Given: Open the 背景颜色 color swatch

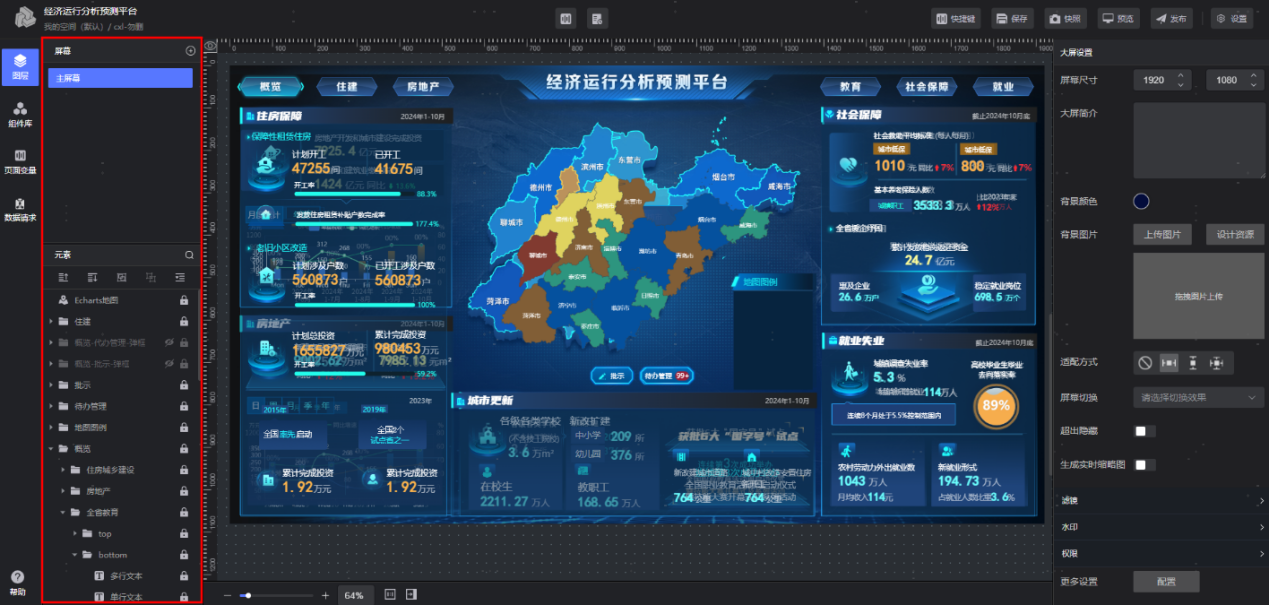Looking at the screenshot, I should 1141,202.
